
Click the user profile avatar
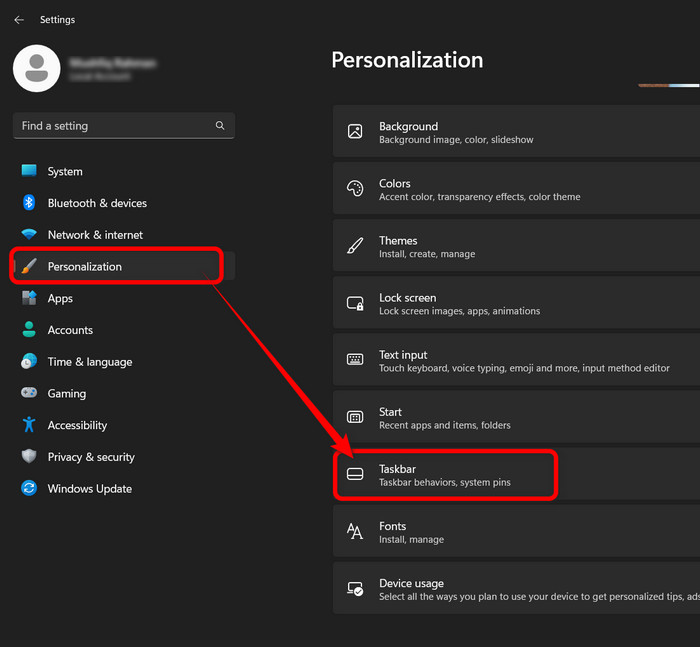tap(37, 68)
